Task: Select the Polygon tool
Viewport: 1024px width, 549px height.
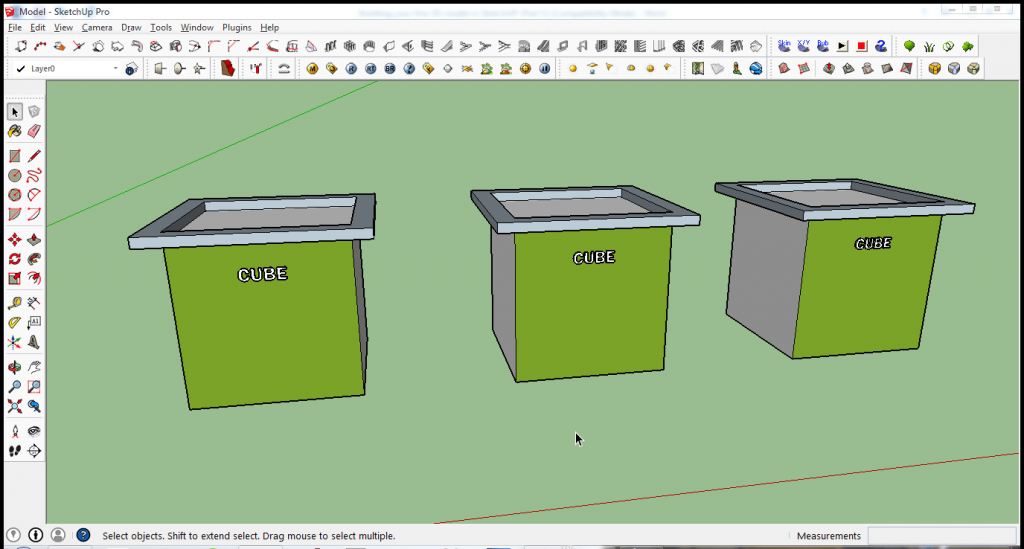Action: pyautogui.click(x=14, y=195)
